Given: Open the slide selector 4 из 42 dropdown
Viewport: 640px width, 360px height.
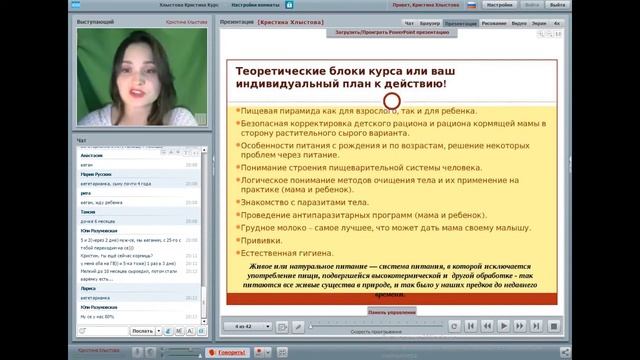Looking at the screenshot, I should pyautogui.click(x=247, y=326).
